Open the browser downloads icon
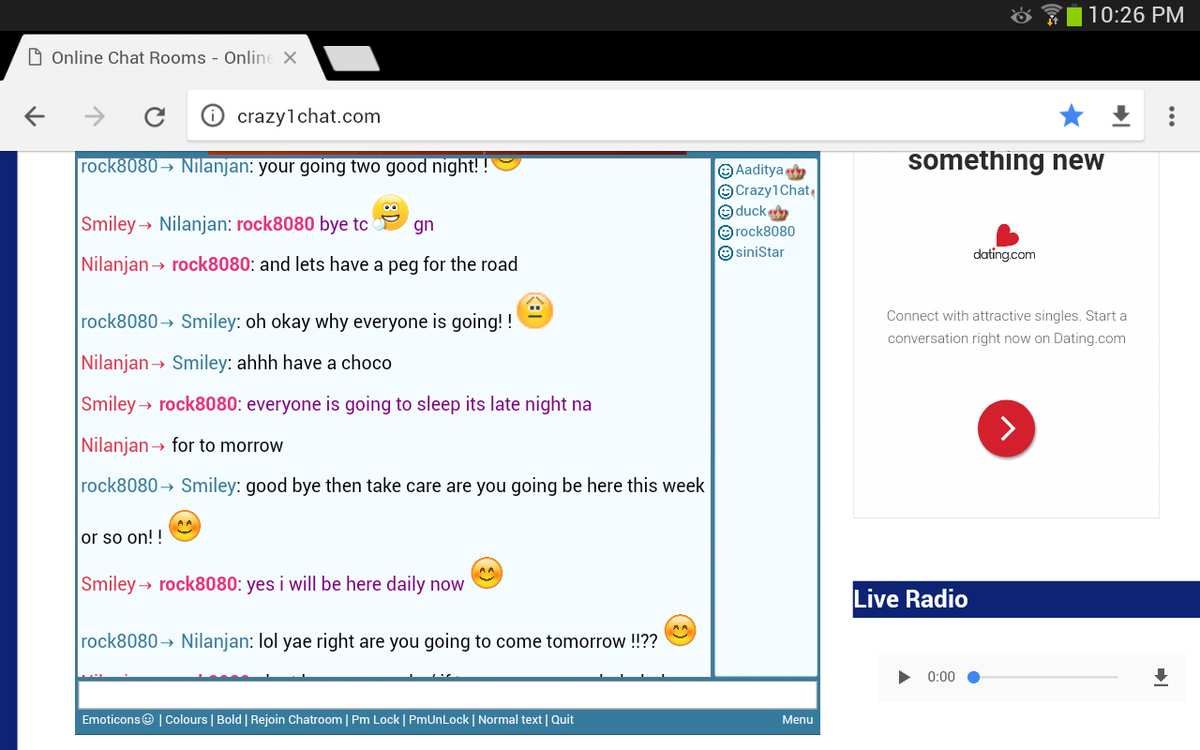This screenshot has width=1200, height=750. [x=1121, y=116]
